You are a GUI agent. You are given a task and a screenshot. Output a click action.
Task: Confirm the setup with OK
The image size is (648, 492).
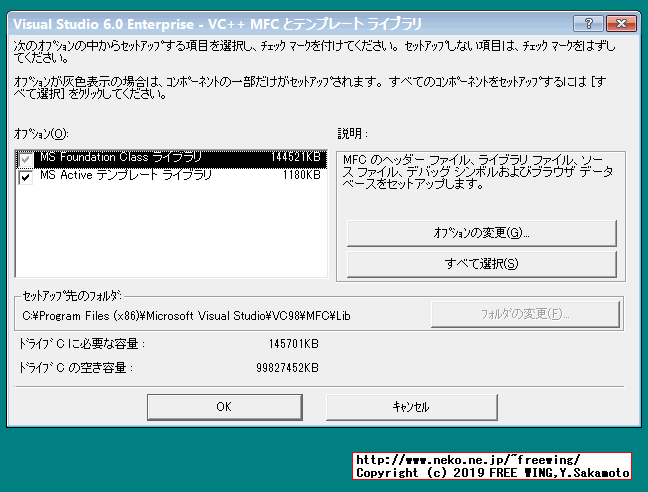click(x=224, y=407)
